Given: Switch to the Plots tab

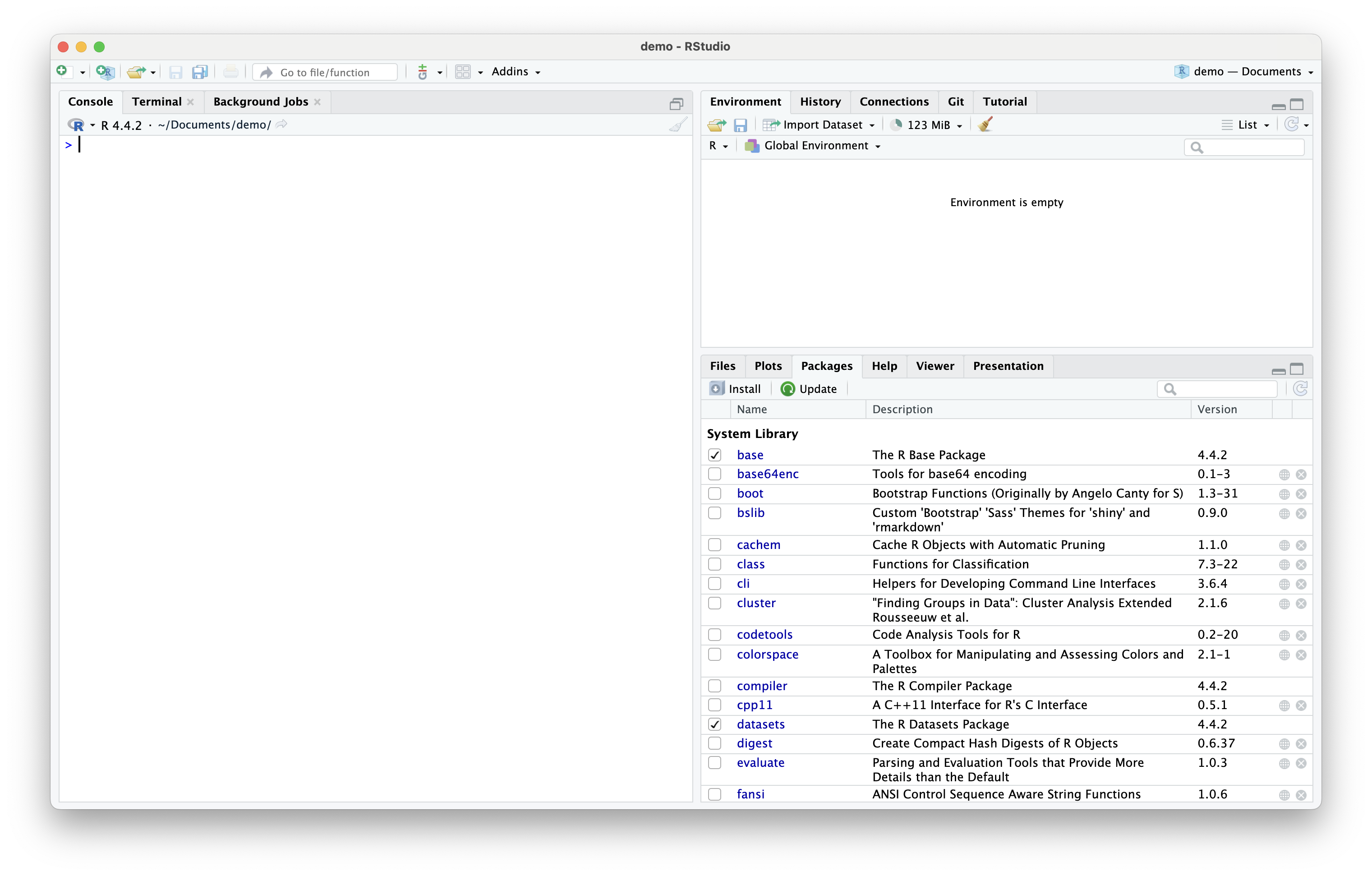Looking at the screenshot, I should pos(768,366).
